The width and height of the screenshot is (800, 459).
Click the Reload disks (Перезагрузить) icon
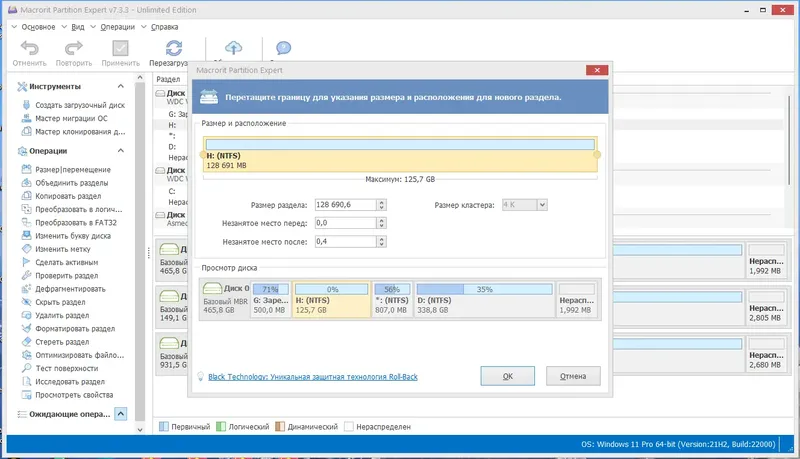[174, 48]
